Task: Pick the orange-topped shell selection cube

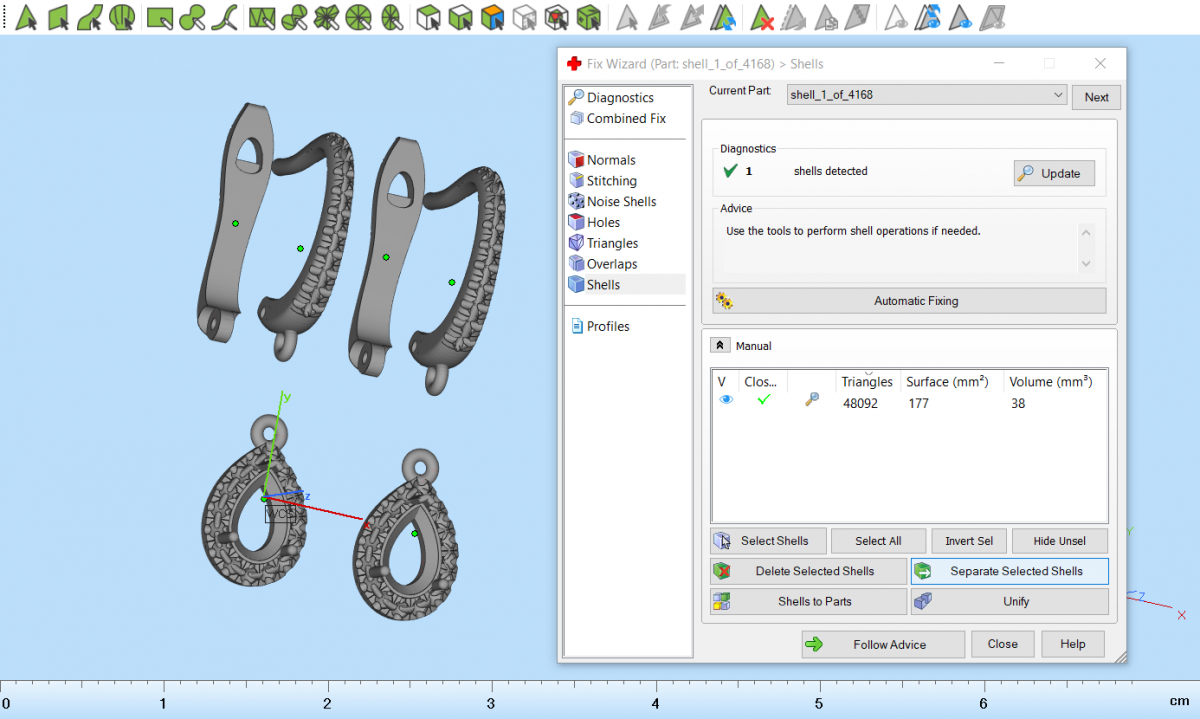Action: 491,17
